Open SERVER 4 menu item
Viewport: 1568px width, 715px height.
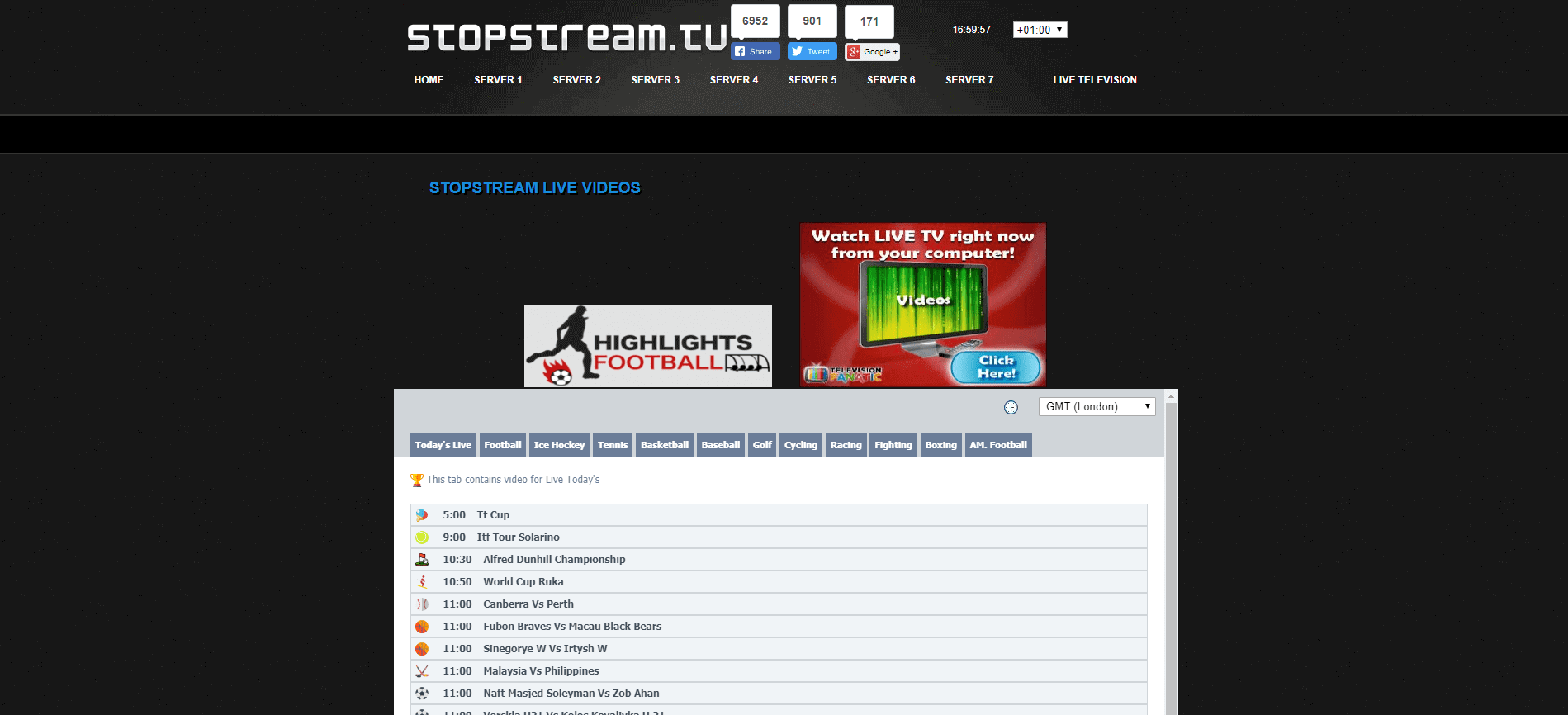pos(733,80)
